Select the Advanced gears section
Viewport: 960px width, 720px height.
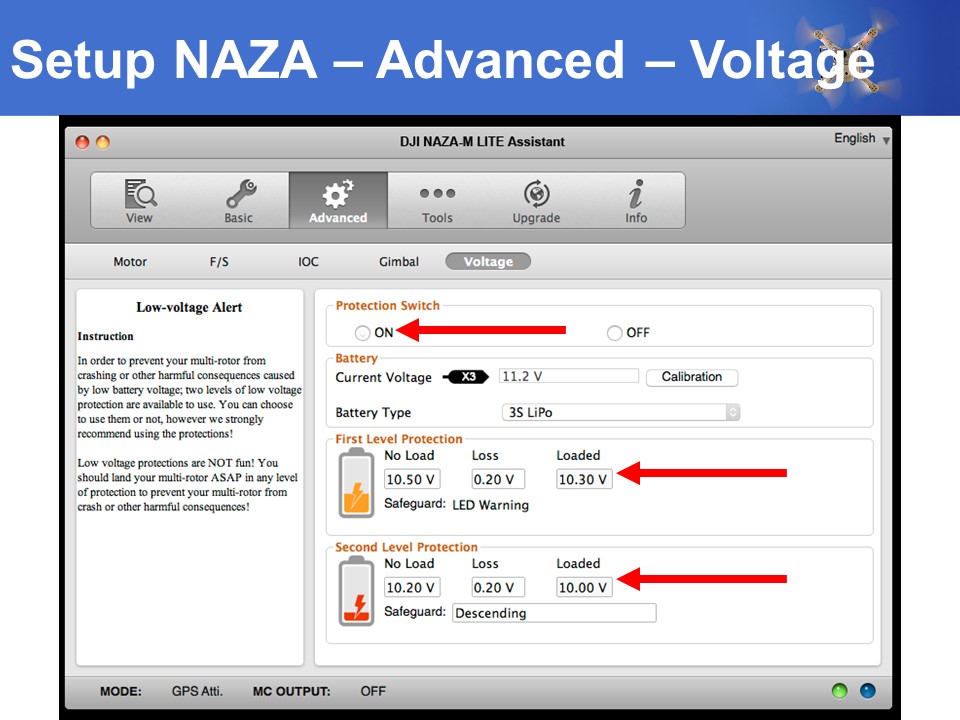coord(338,201)
